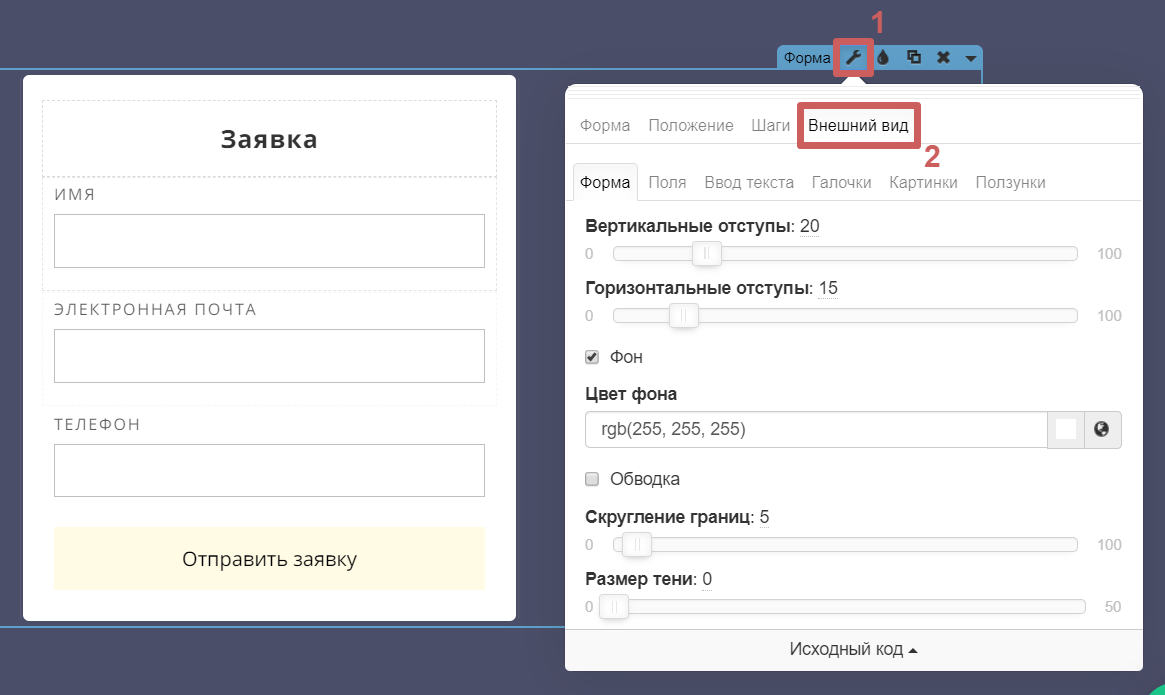Image resolution: width=1165 pixels, height=695 pixels.
Task: Enable the Обводка checkbox
Action: click(592, 479)
